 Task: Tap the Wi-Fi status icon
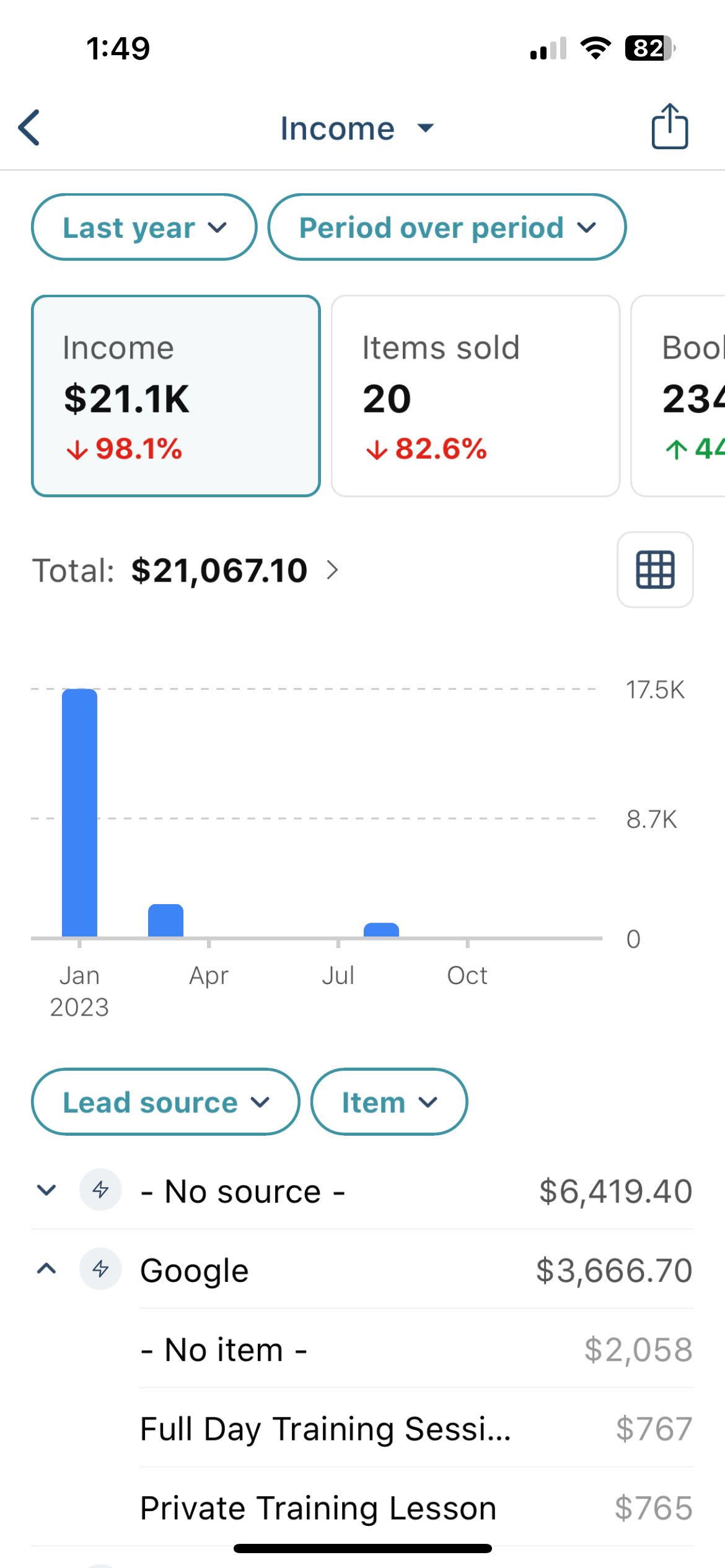click(595, 48)
